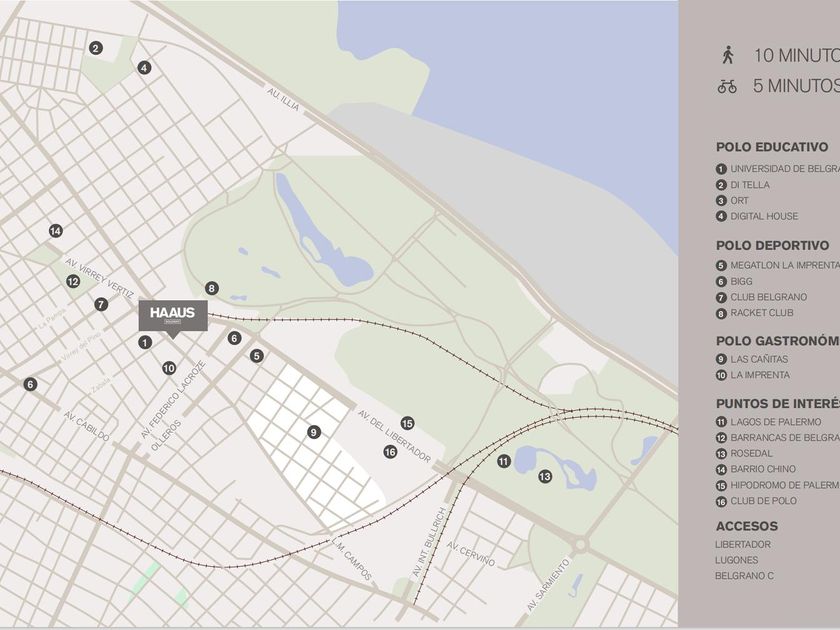Click the AV. CABILDO street label
Screen dimensions: 840x630
(87, 426)
